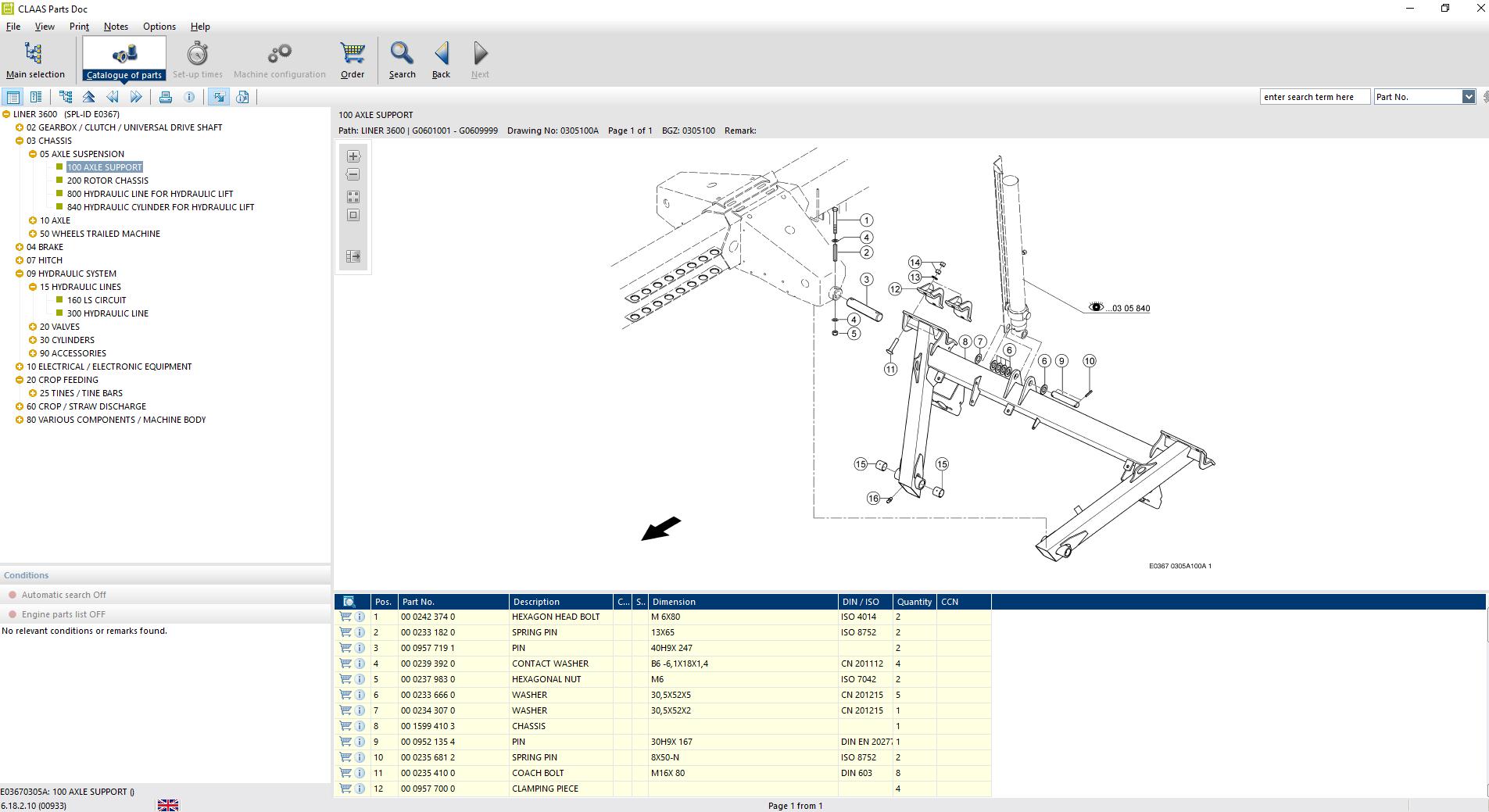Click the Search magnifier toolbar icon
This screenshot has height=812, width=1489.
click(x=402, y=60)
